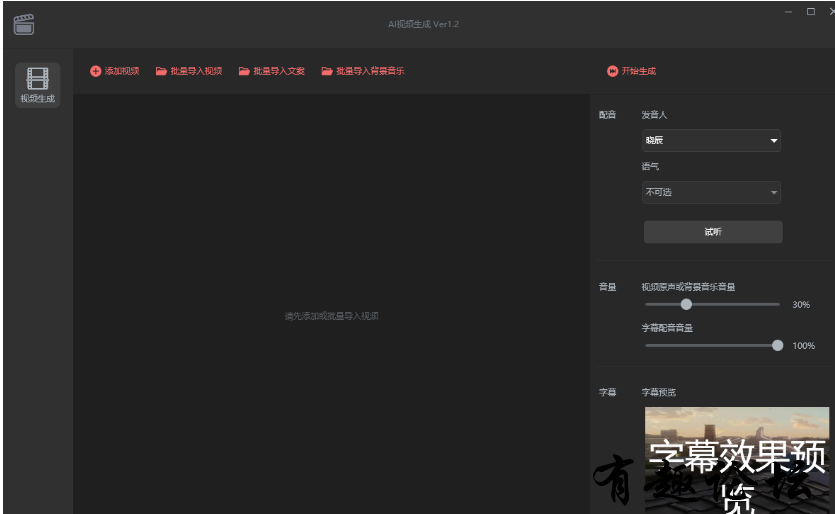
Task: Click the 字幕 section label
Action: click(x=607, y=393)
